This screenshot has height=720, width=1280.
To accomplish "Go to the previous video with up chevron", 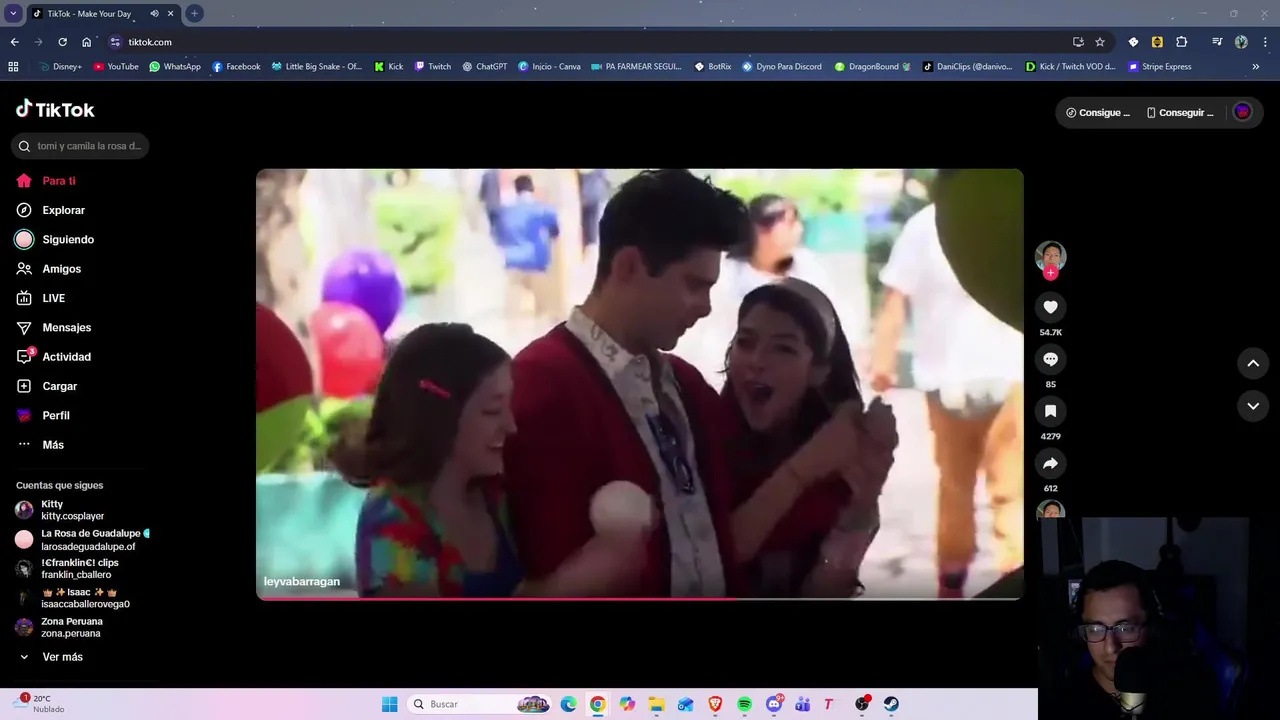I will (x=1253, y=364).
